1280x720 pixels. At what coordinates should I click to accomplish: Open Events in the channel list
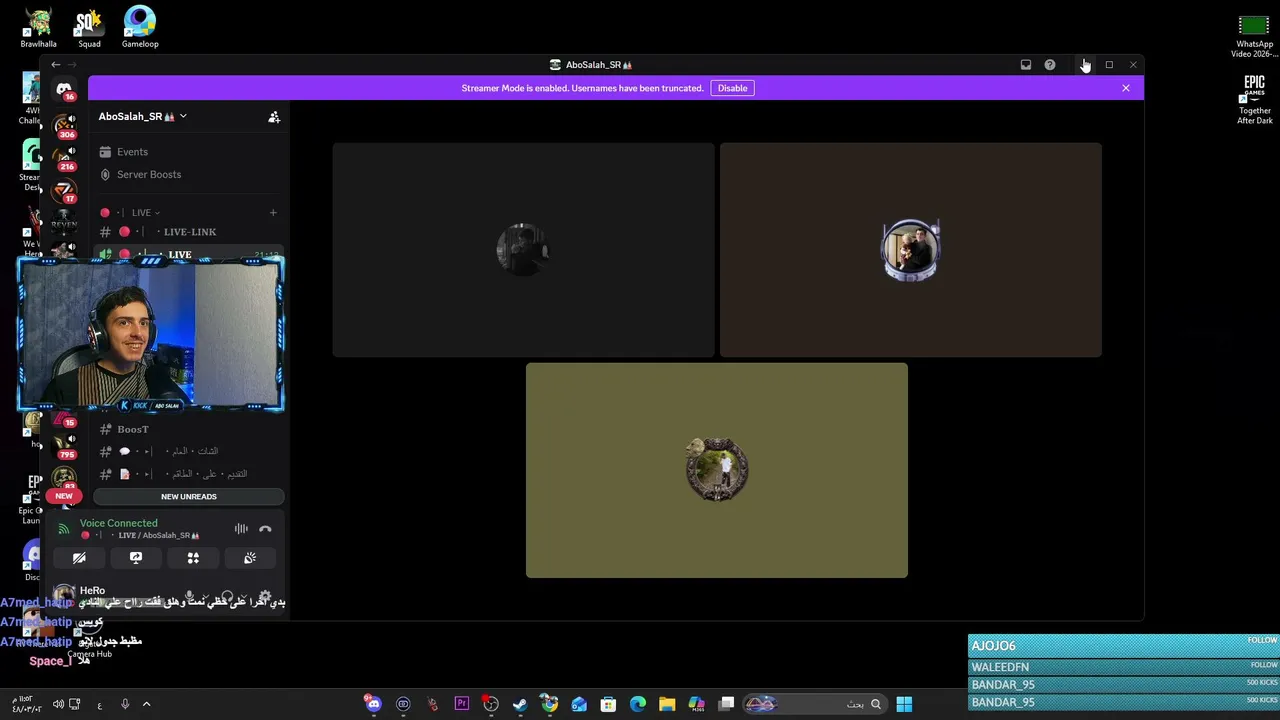(x=189, y=152)
